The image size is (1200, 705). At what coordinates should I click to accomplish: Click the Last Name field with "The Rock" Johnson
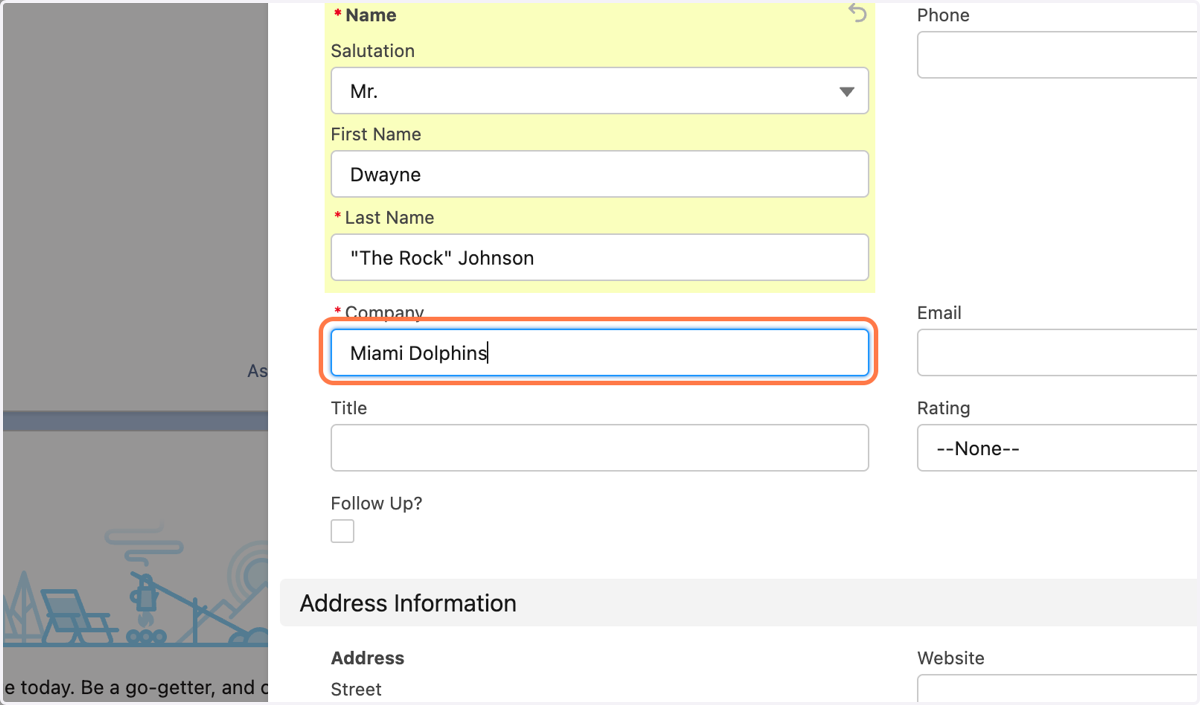pos(600,258)
